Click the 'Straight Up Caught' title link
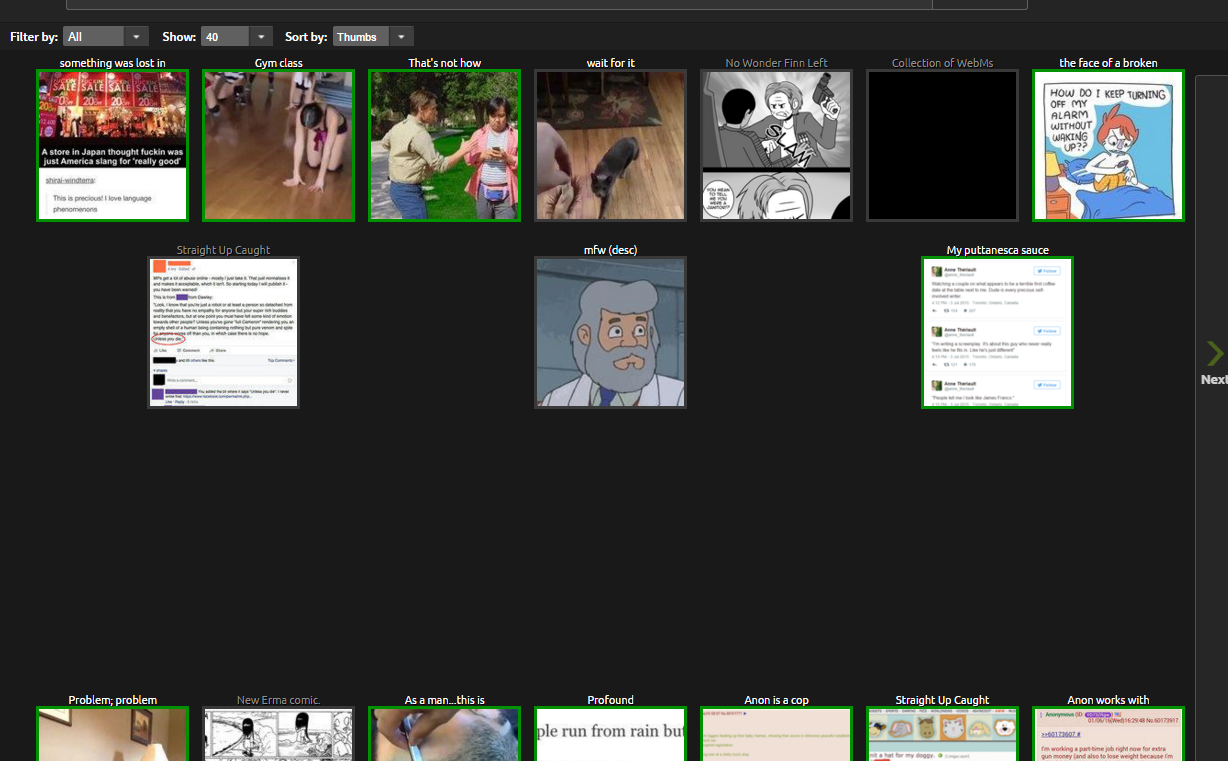Viewport: 1228px width, 761px height. coord(223,250)
